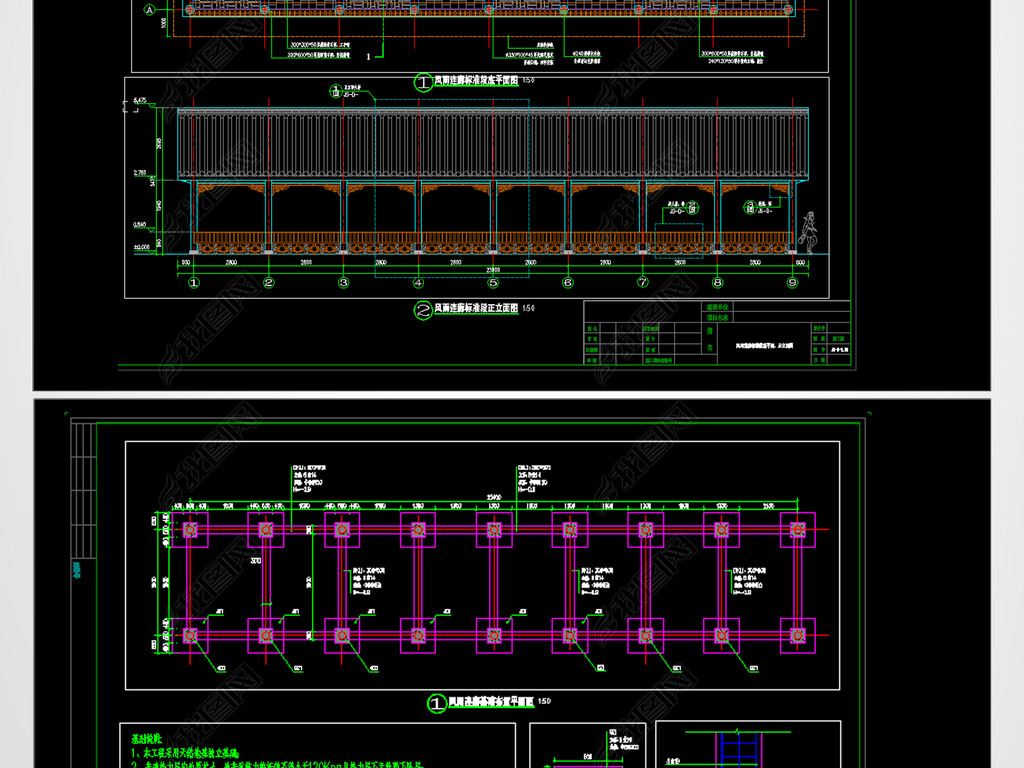1024x768 pixels.
Task: Select the 5.475 roof elevation mark
Action: pyautogui.click(x=139, y=101)
